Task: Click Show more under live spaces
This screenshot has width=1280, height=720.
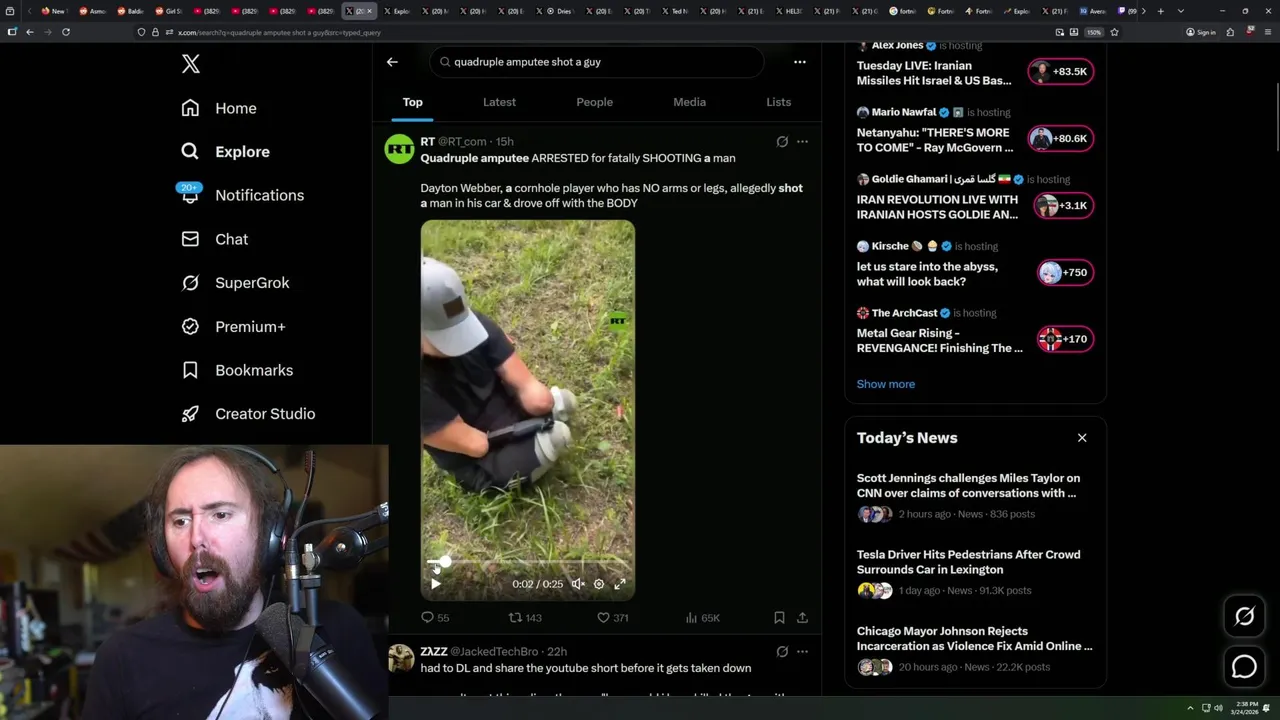Action: pos(885,384)
